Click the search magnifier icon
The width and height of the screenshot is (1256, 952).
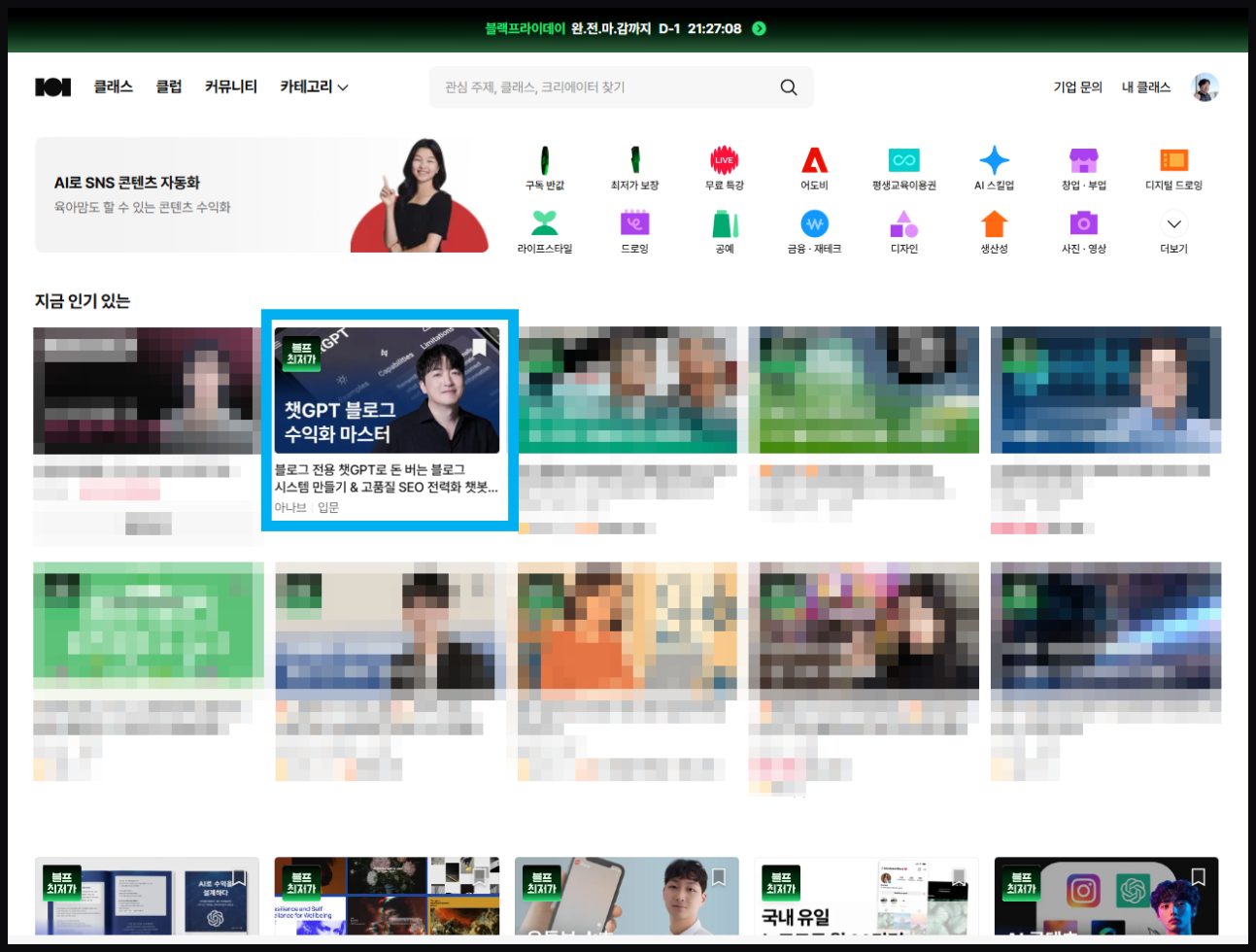coord(789,87)
